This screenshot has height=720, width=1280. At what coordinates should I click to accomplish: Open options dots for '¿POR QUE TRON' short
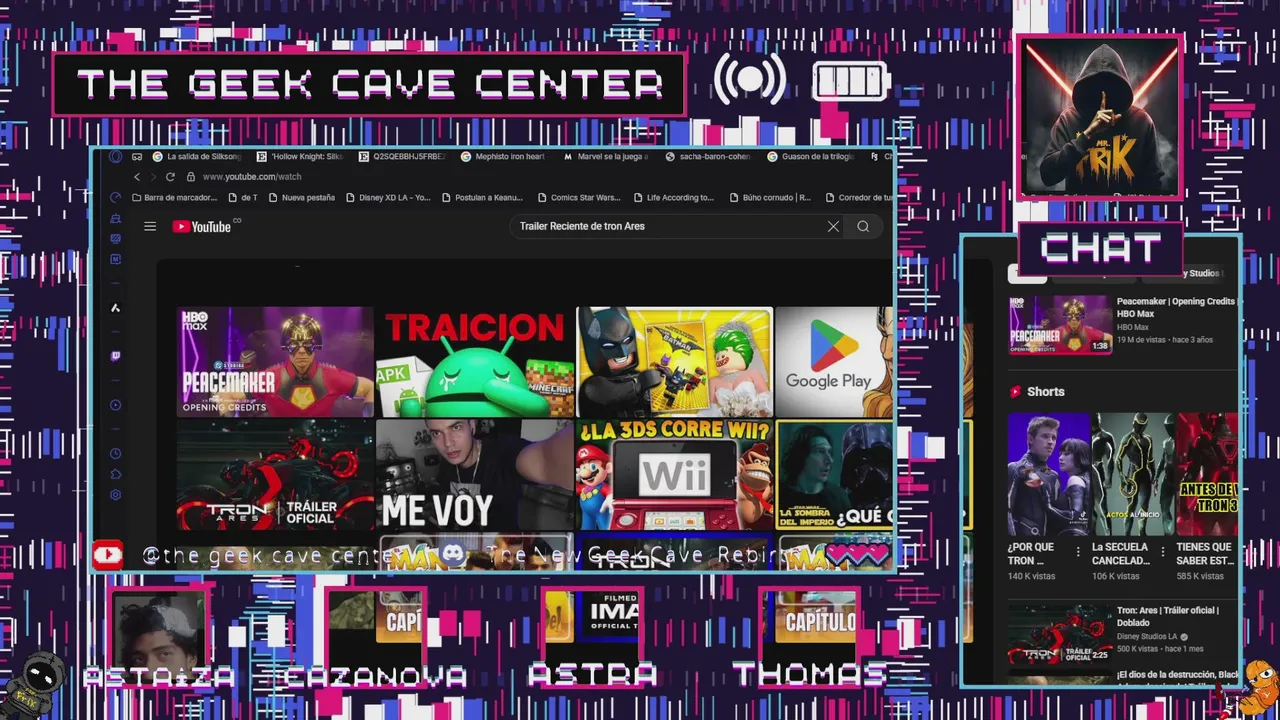[1078, 552]
